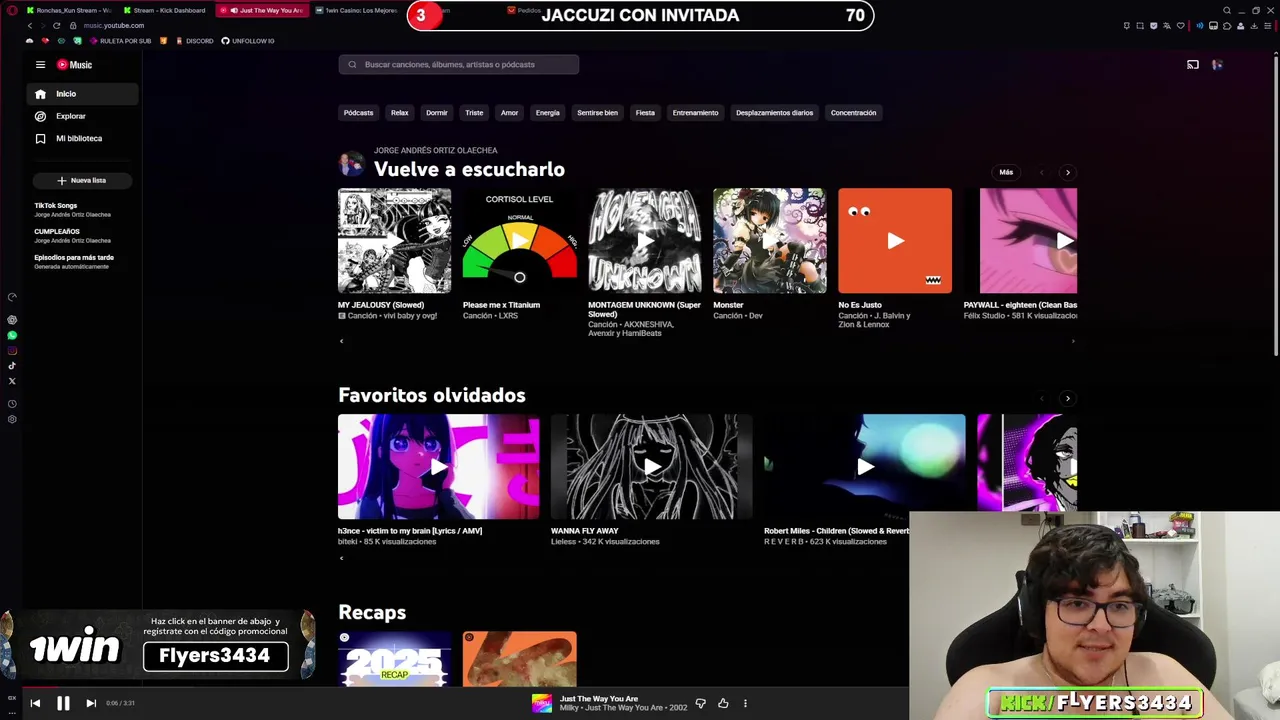Open browser history clock icon in sidebar

(x=12, y=404)
